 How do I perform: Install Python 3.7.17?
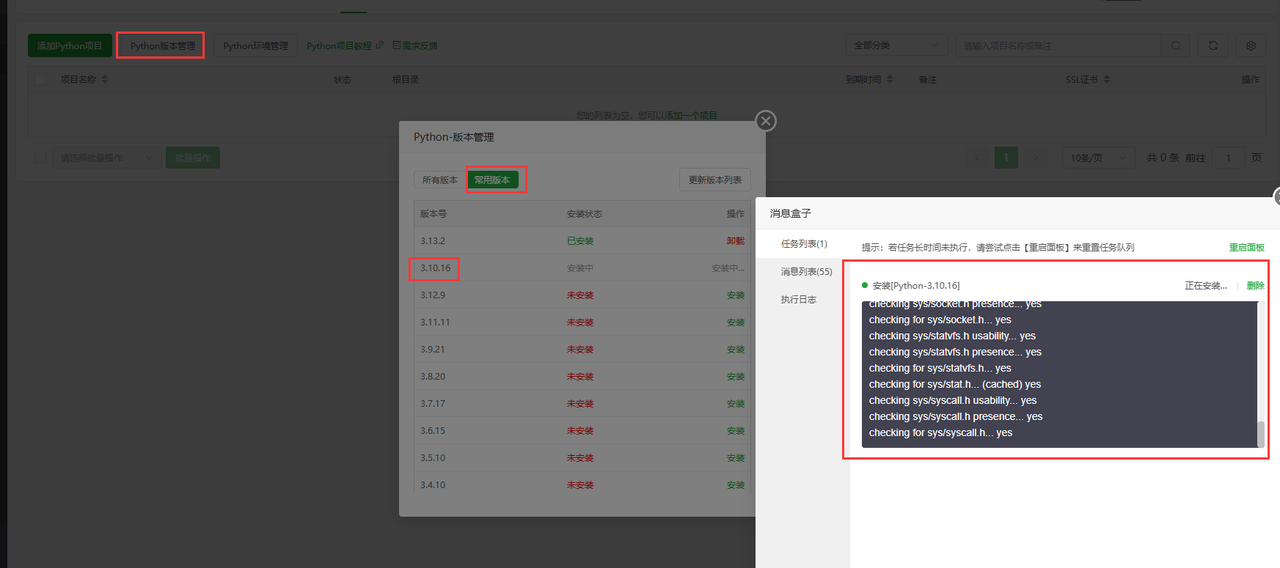[735, 403]
